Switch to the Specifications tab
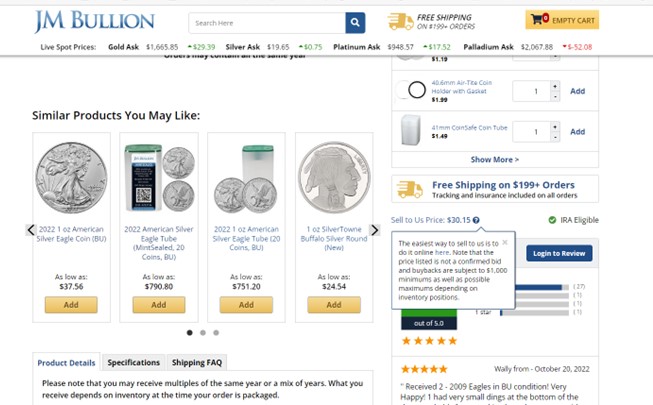The width and height of the screenshot is (653, 405). point(133,362)
